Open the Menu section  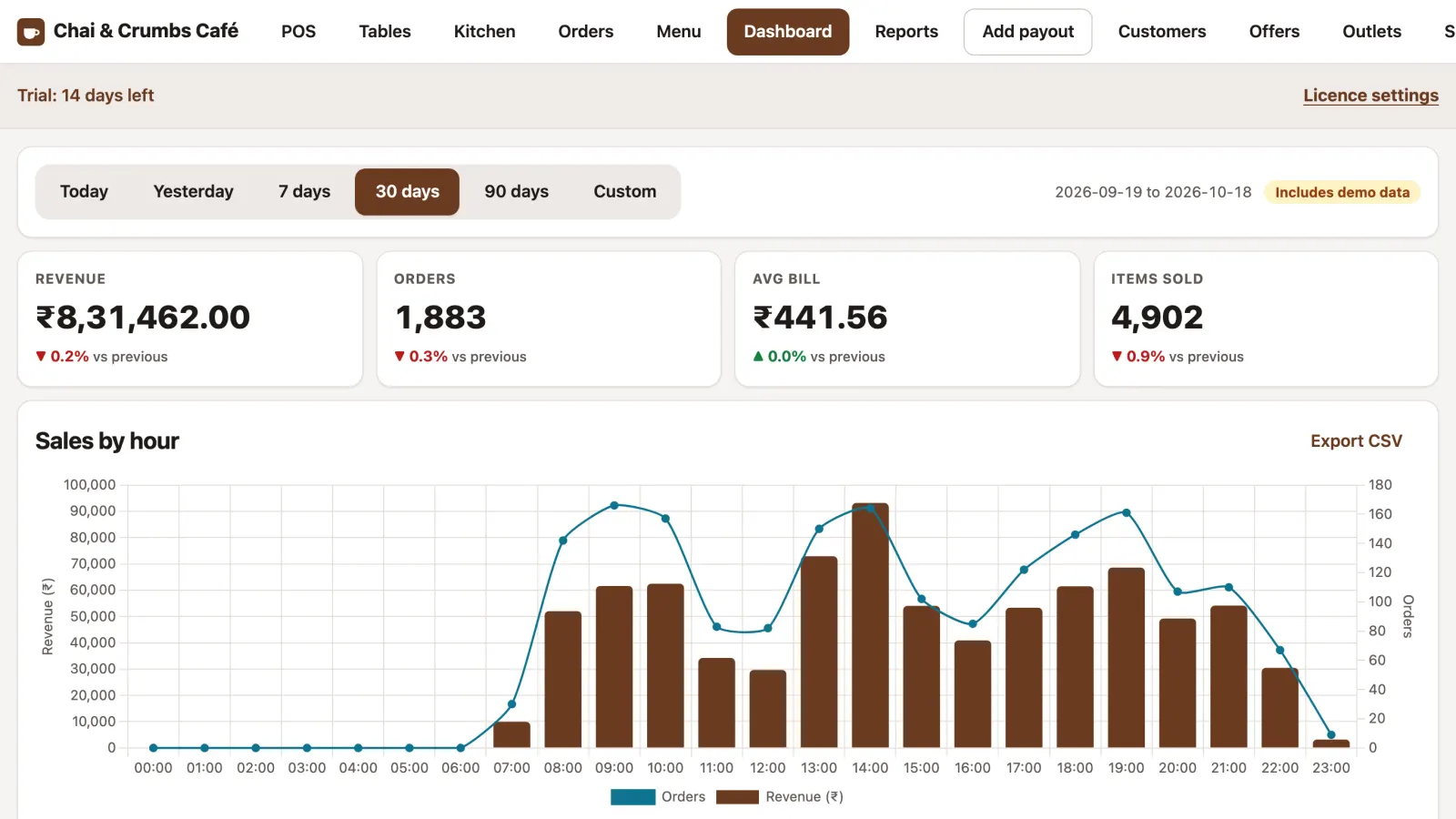point(679,32)
